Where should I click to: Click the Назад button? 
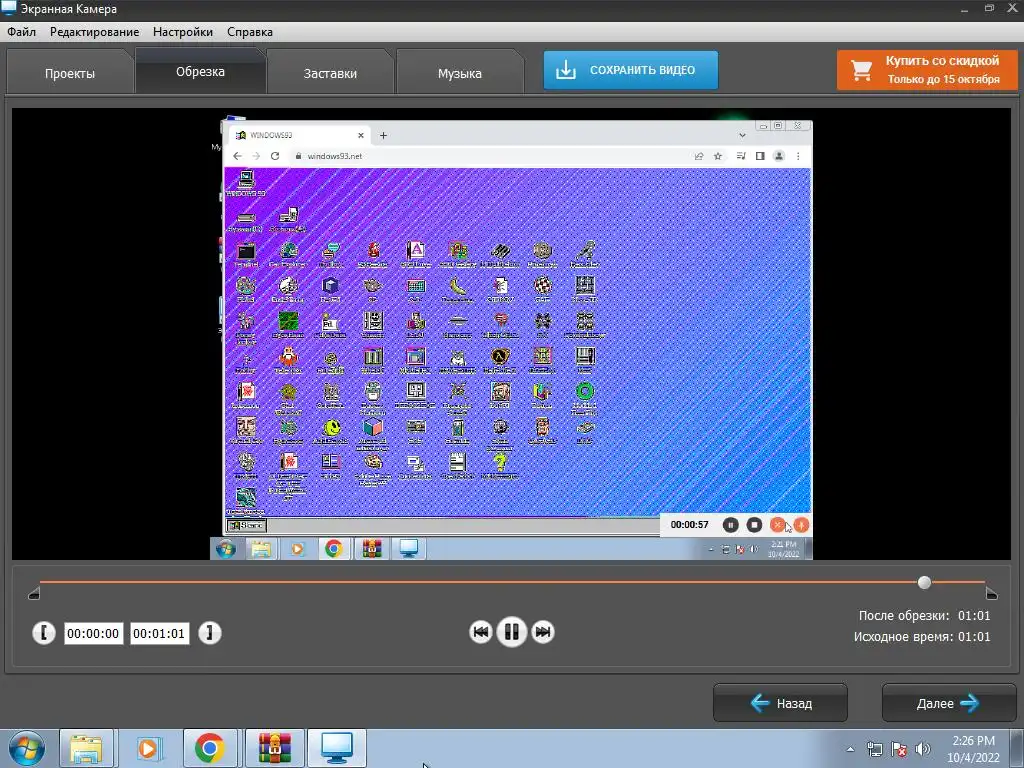(x=780, y=703)
